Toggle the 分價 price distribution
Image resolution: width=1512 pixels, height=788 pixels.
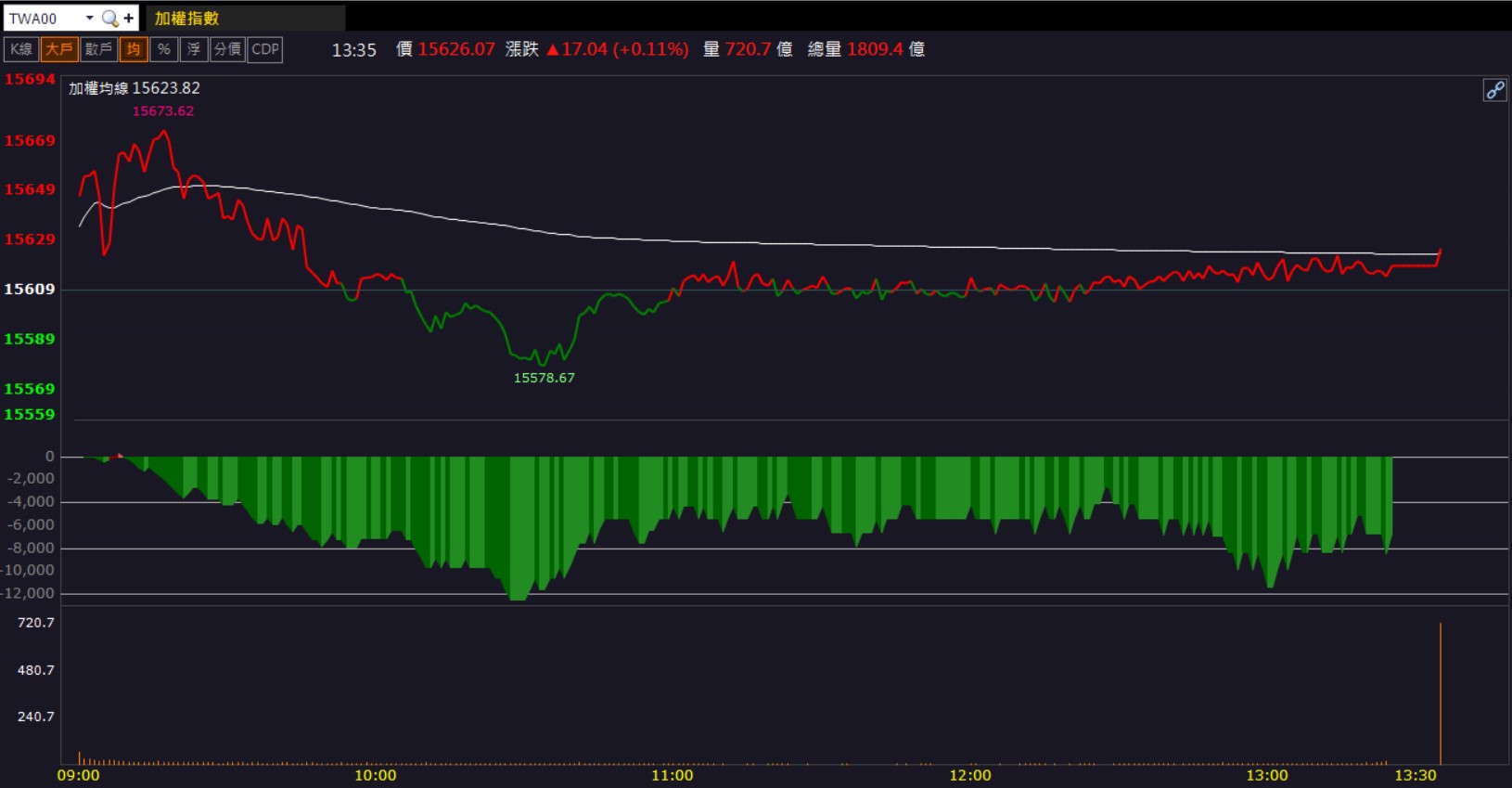click(227, 49)
